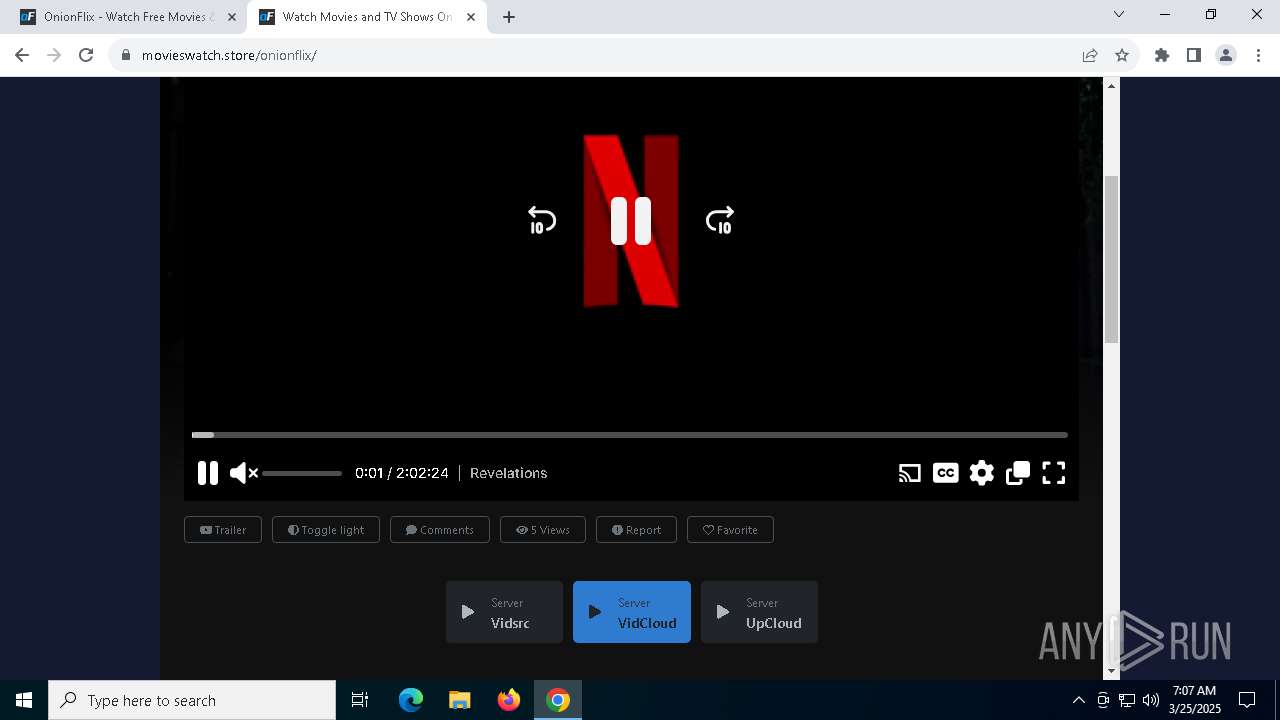The image size is (1280, 720).
Task: Select the UpCloud server
Action: tap(759, 612)
